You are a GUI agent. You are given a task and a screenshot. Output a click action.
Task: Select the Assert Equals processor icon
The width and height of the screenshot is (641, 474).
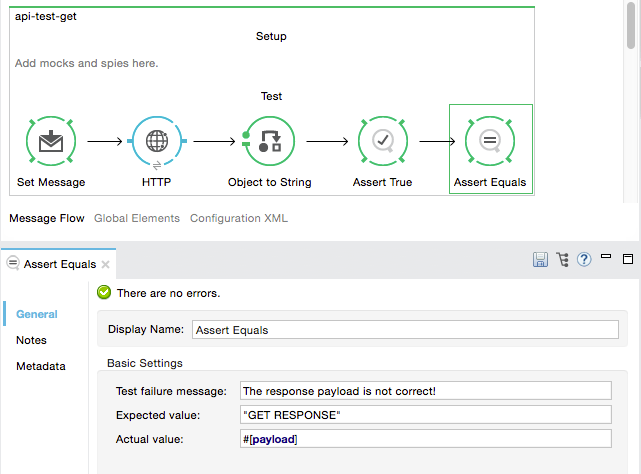(x=490, y=141)
